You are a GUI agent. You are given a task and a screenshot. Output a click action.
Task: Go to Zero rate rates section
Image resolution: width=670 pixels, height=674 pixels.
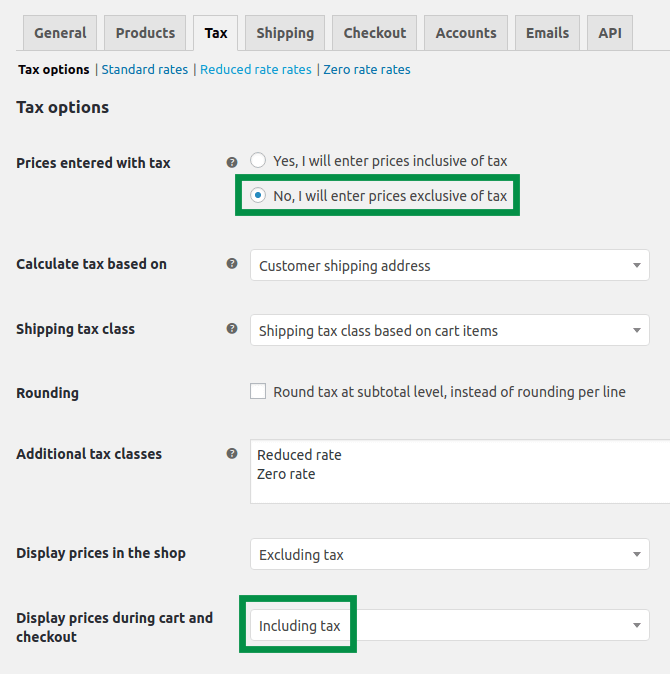[x=367, y=70]
